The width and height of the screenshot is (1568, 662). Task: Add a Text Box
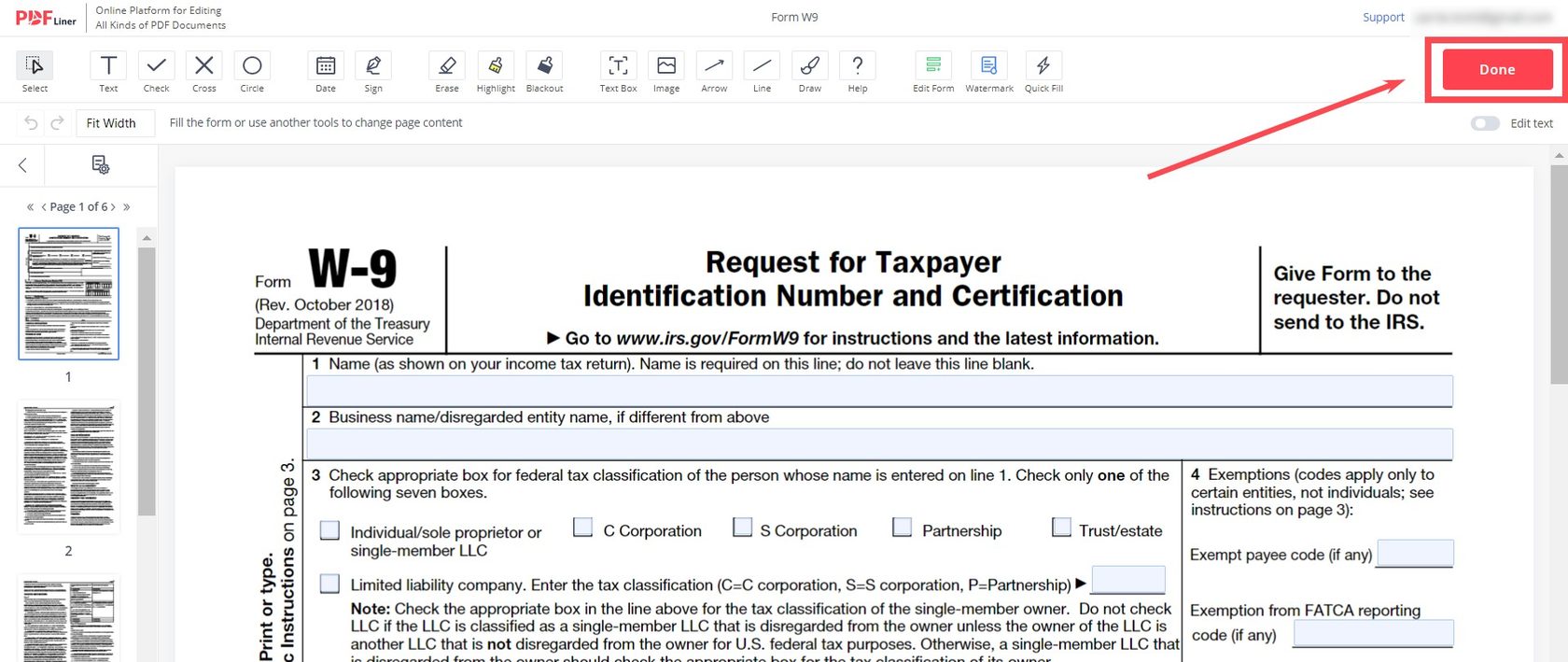point(618,72)
